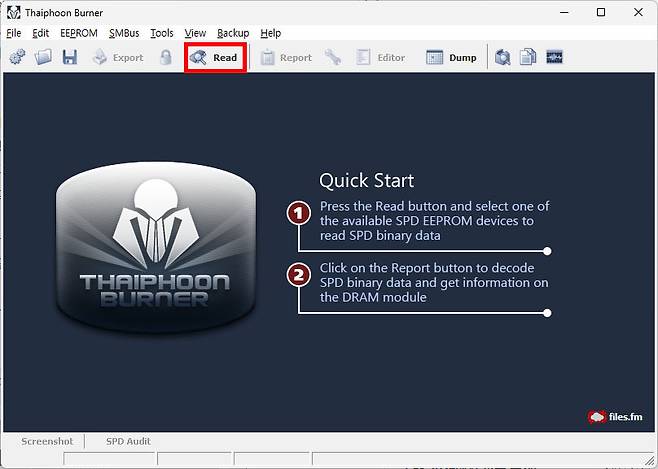Screen dimensions: 658x469
Task: Click the chip-and-document icon after Dump
Action: 502,58
